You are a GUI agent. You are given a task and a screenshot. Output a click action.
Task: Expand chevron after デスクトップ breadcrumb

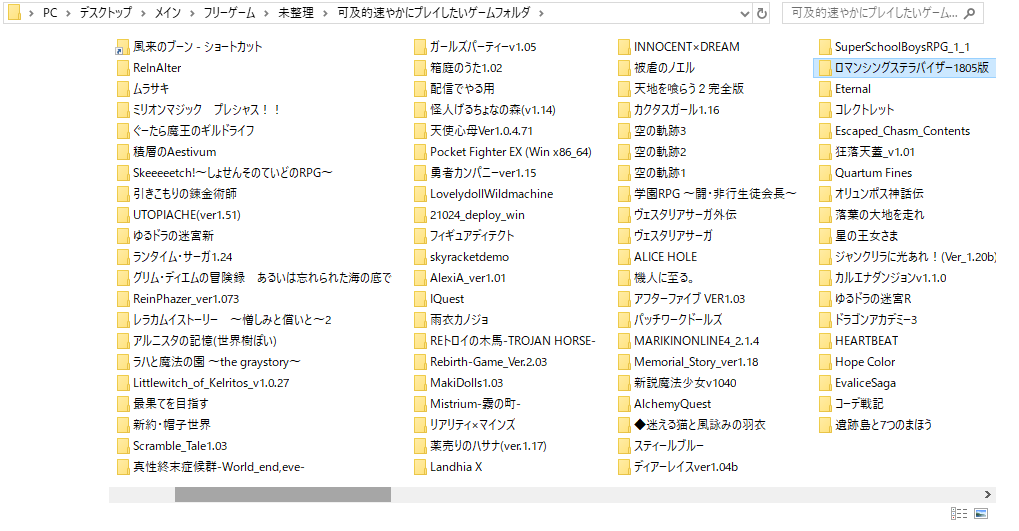142,13
